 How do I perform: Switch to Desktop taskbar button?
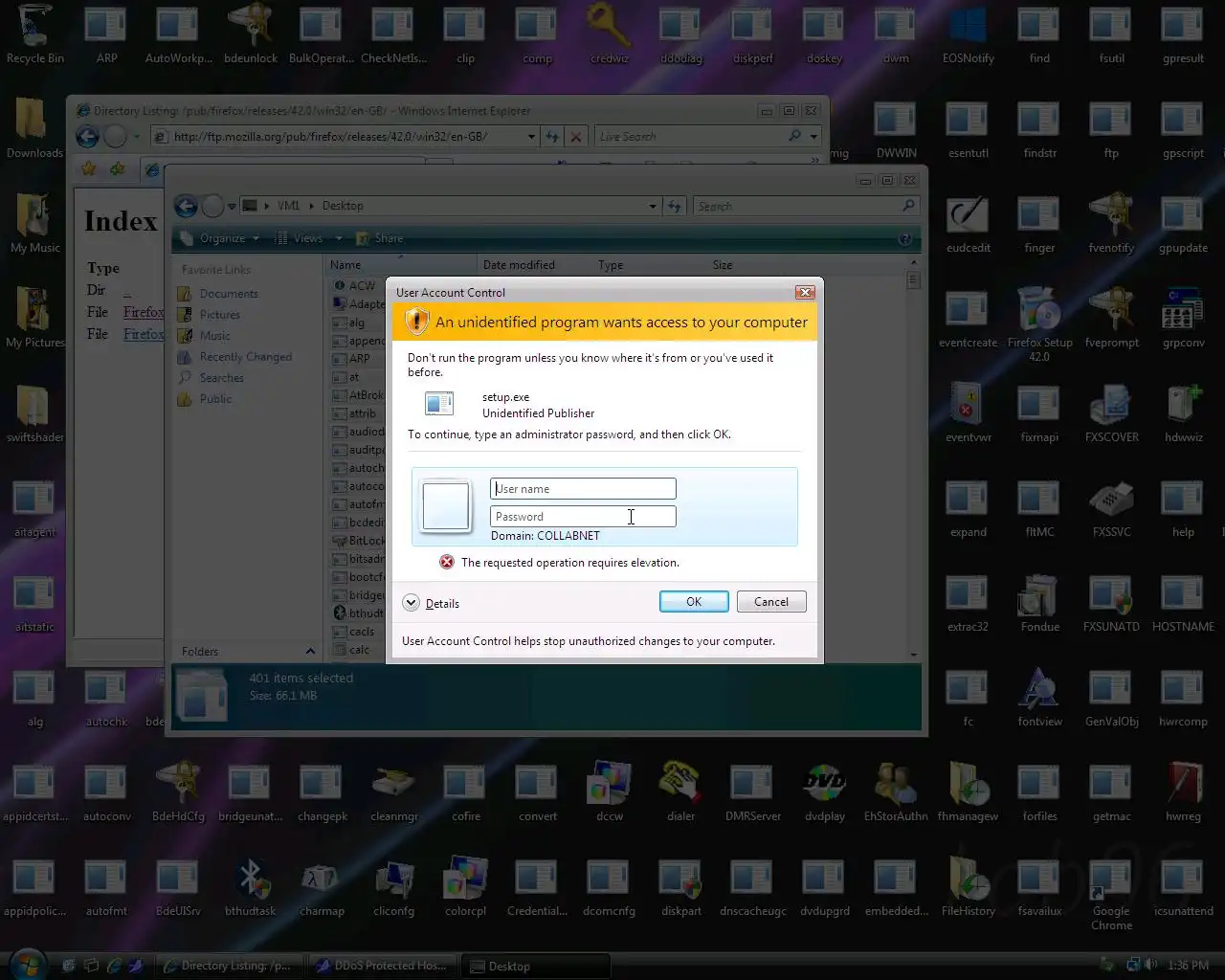coord(534,966)
